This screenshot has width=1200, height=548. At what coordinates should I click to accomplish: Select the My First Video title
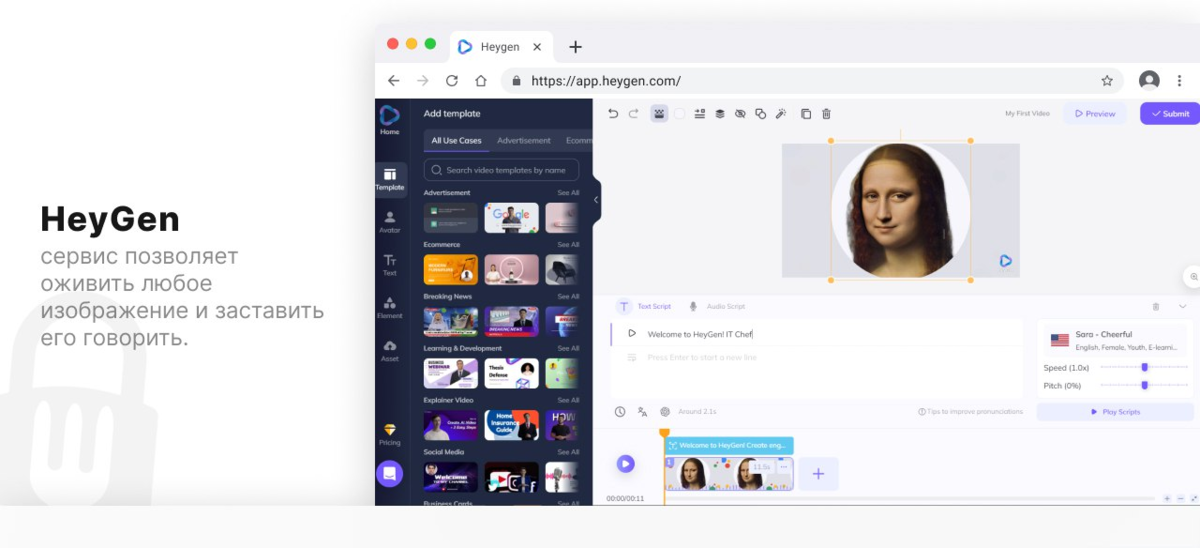[1027, 113]
